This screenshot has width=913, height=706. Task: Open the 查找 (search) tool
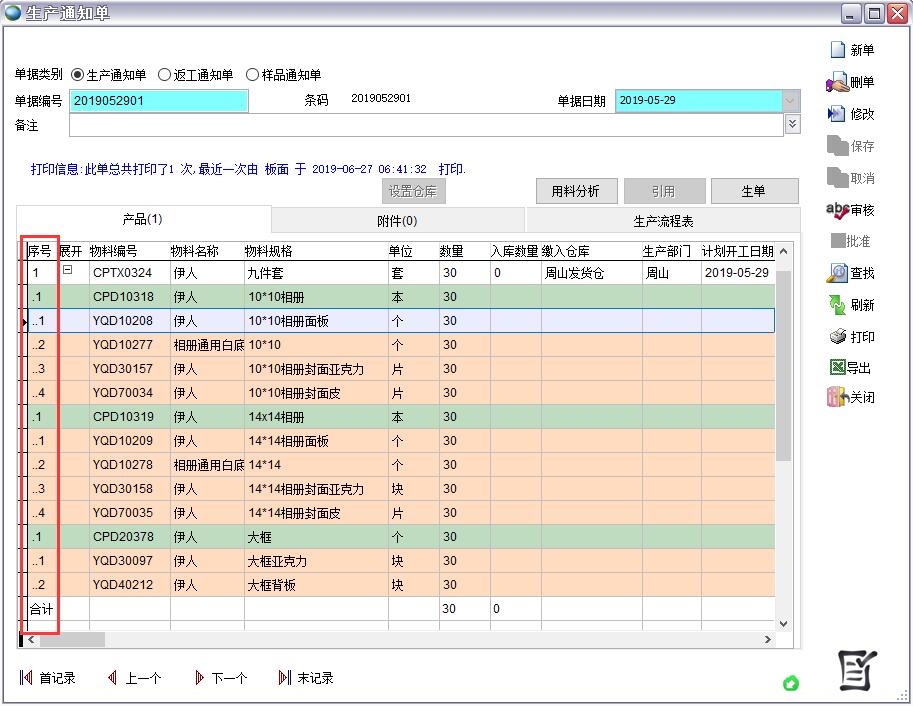837,273
